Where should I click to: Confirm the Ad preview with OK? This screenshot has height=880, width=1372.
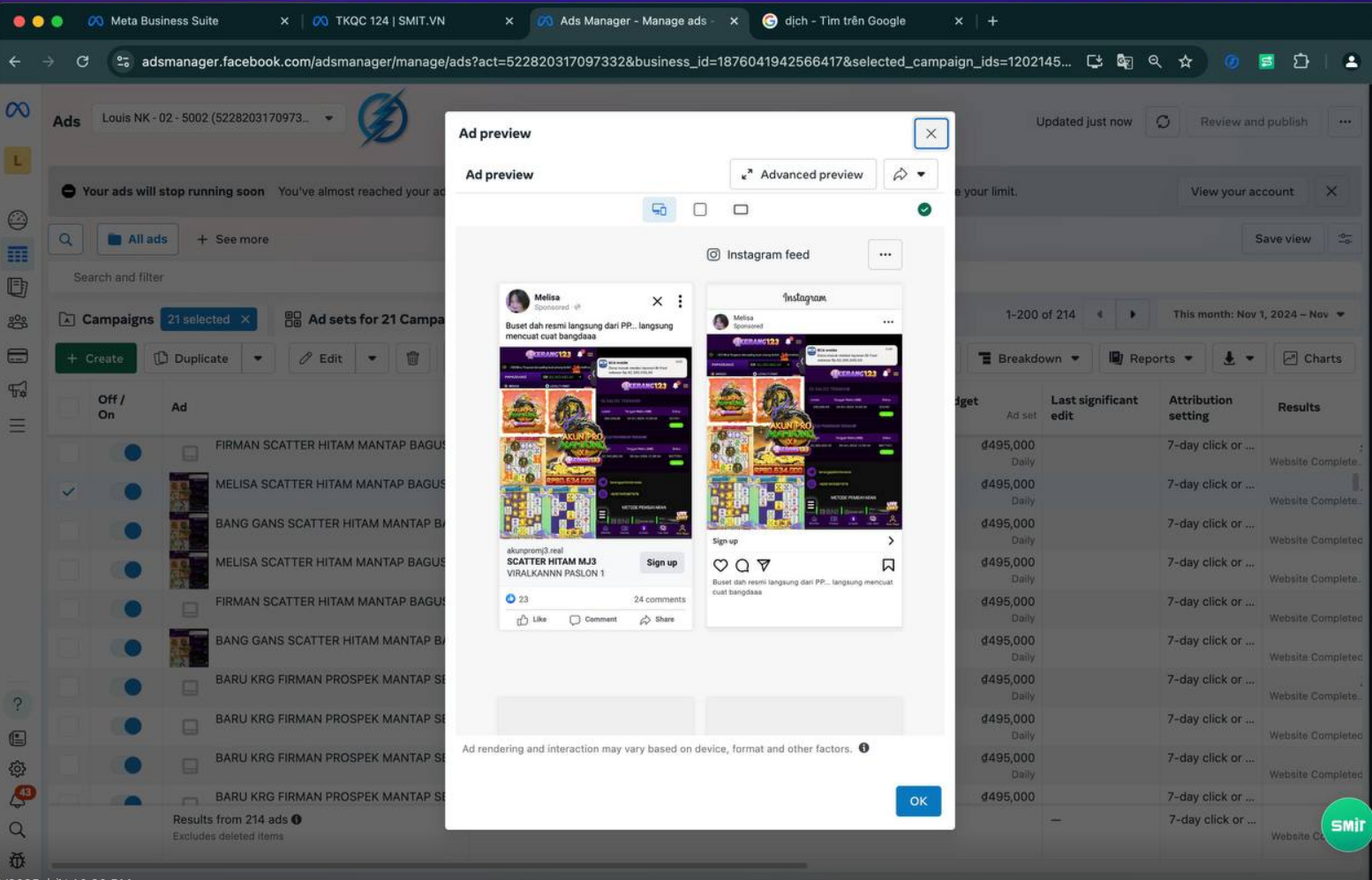pyautogui.click(x=918, y=801)
